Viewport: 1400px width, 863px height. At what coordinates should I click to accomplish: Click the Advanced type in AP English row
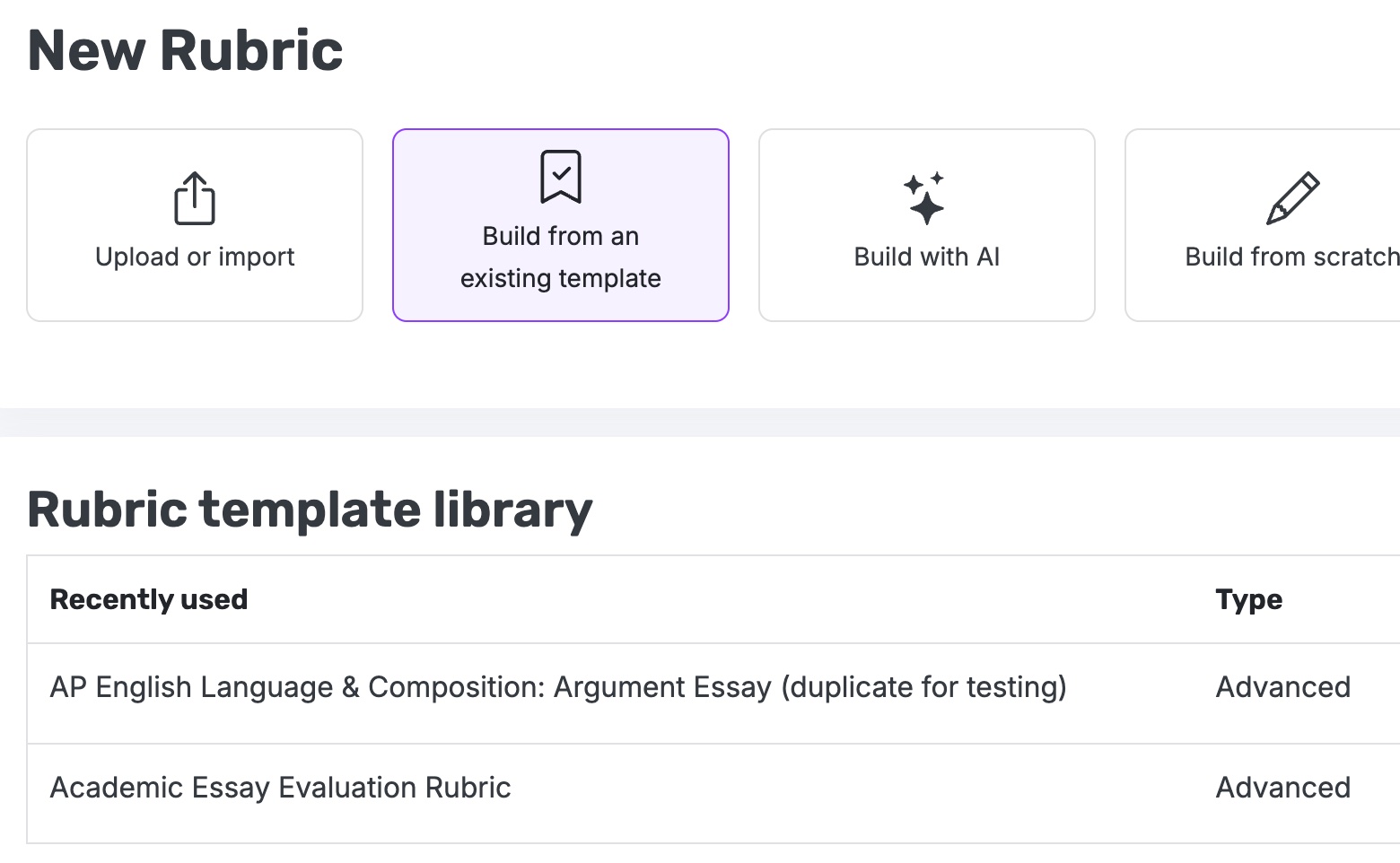1283,688
